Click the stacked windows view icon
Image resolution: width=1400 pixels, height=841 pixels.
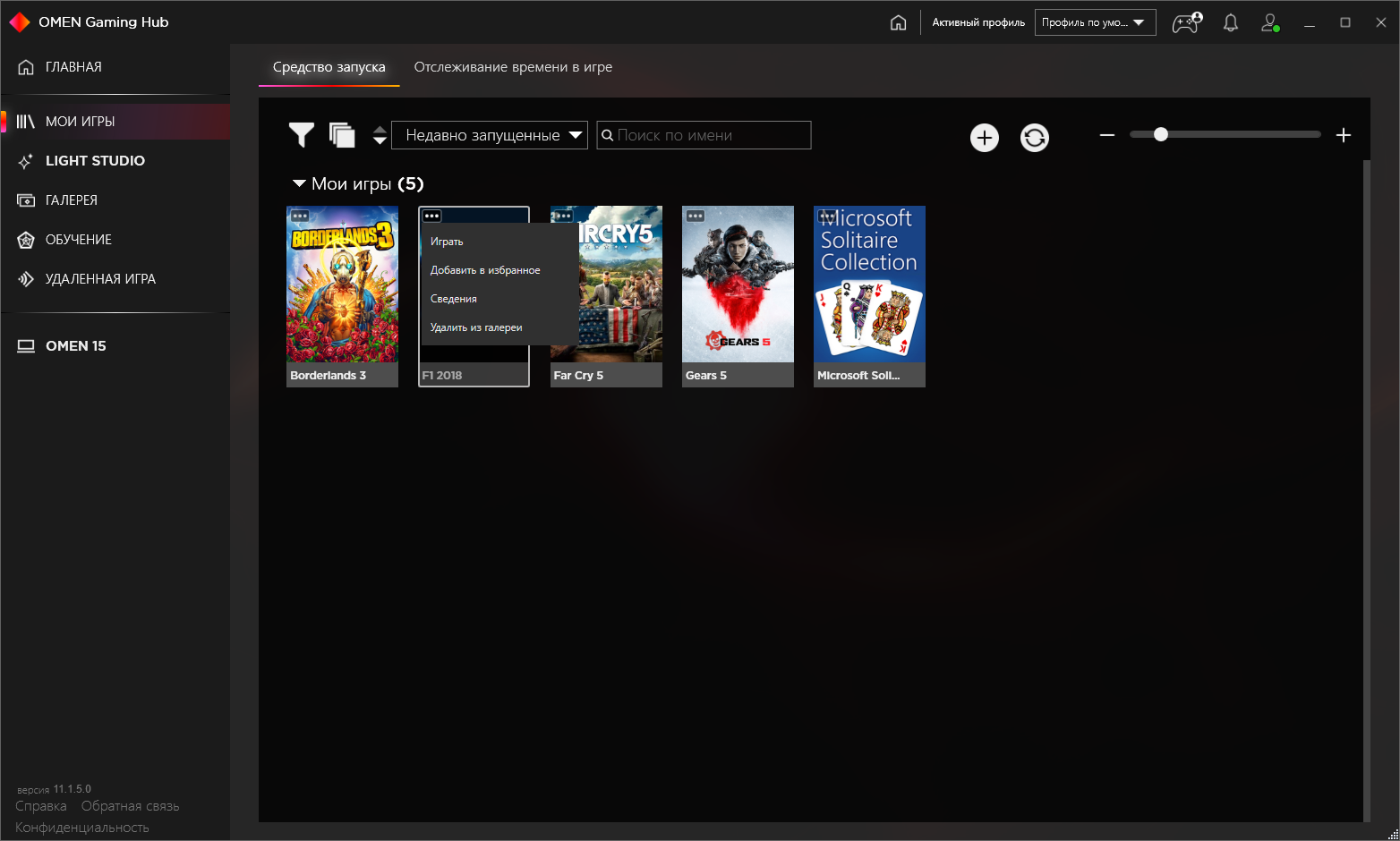click(342, 135)
